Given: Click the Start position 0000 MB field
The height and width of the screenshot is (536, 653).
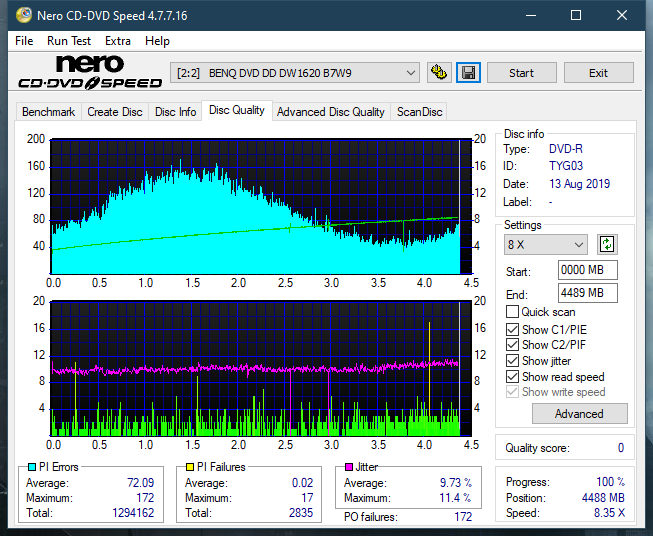Looking at the screenshot, I should (587, 270).
